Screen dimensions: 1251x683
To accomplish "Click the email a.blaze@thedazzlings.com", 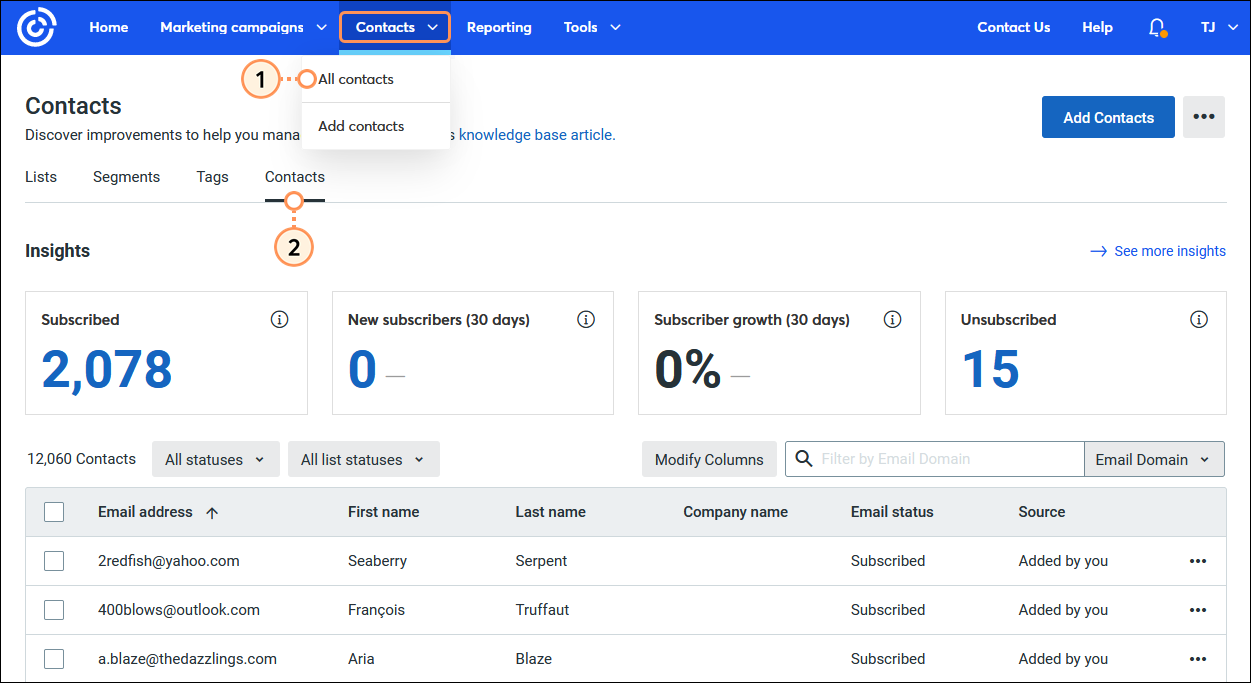I will [187, 659].
